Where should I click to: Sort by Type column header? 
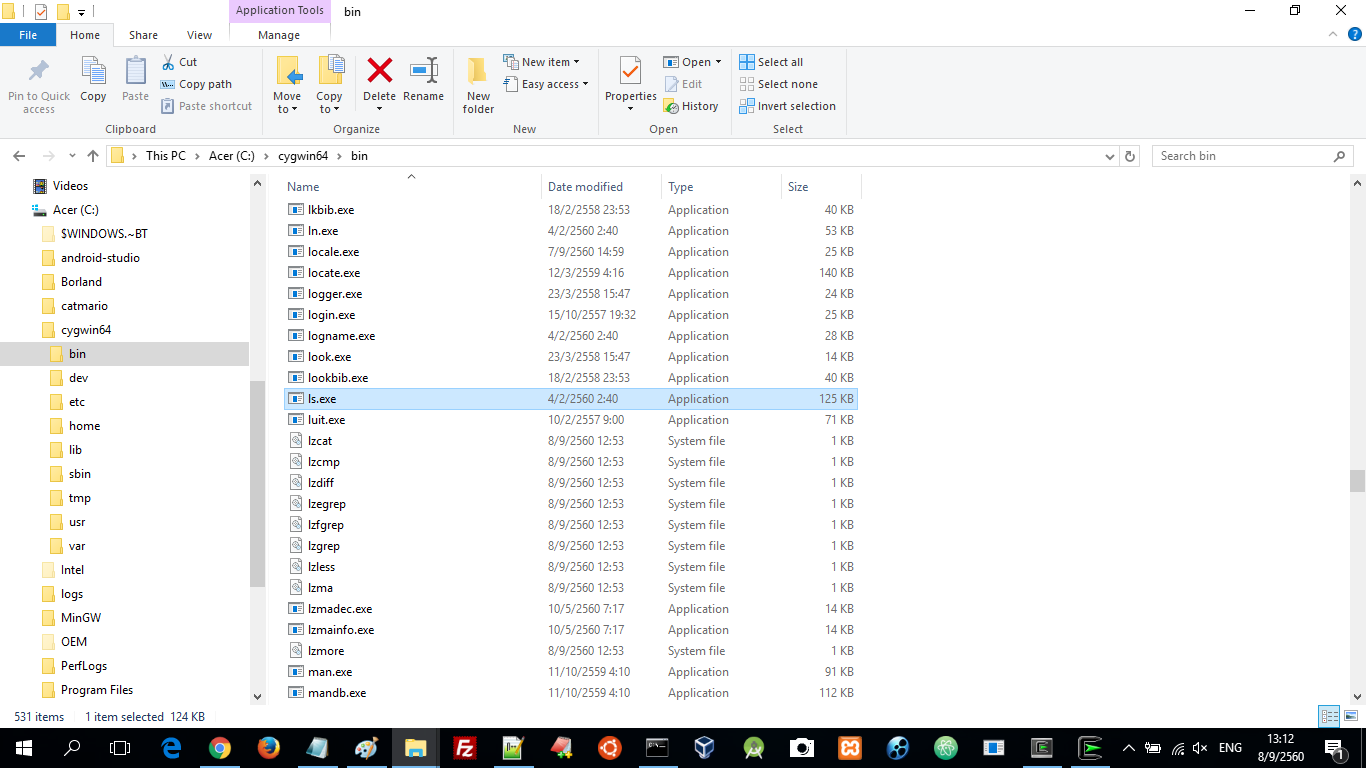pos(681,187)
